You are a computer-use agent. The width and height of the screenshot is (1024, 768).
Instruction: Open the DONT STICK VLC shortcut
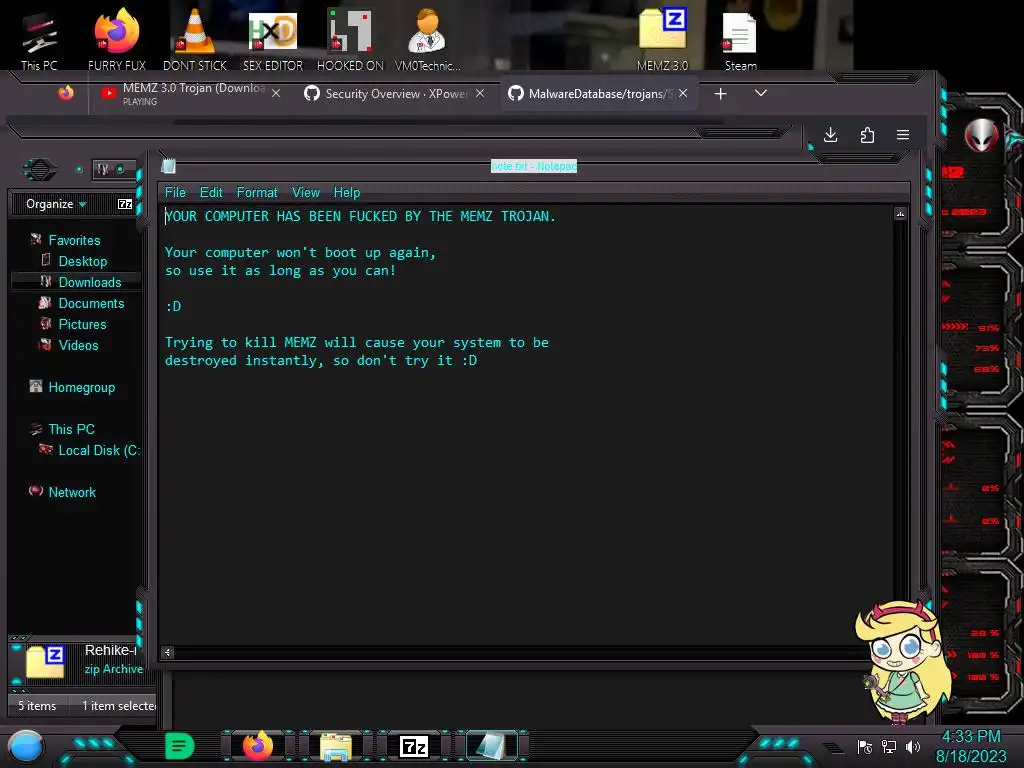195,37
